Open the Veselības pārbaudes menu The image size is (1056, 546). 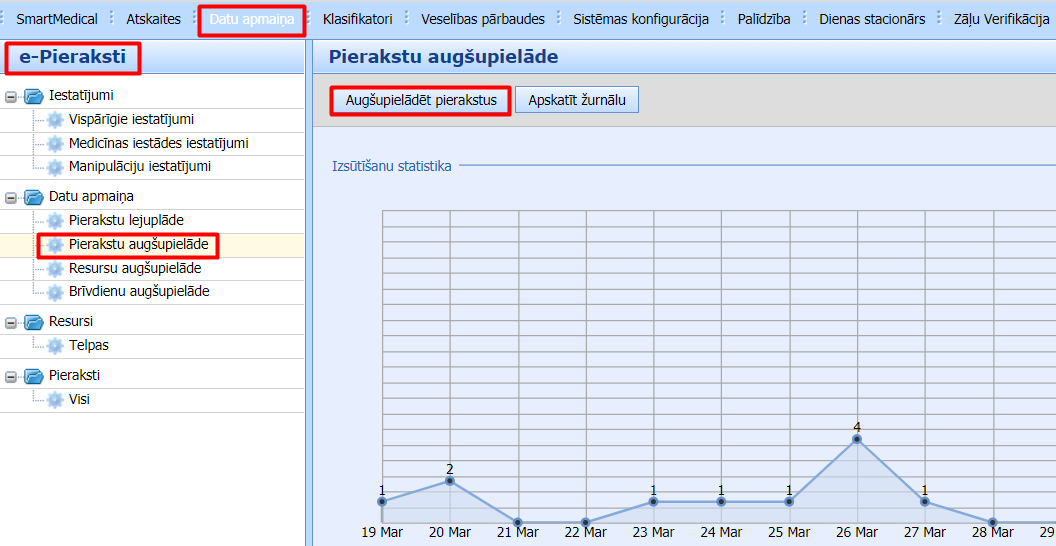tap(483, 19)
